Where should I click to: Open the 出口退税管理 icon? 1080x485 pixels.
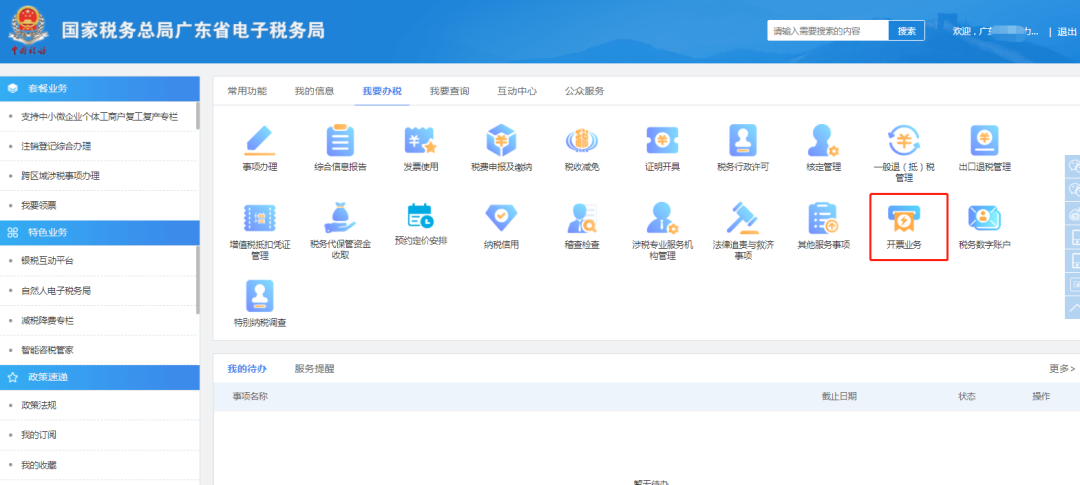984,141
